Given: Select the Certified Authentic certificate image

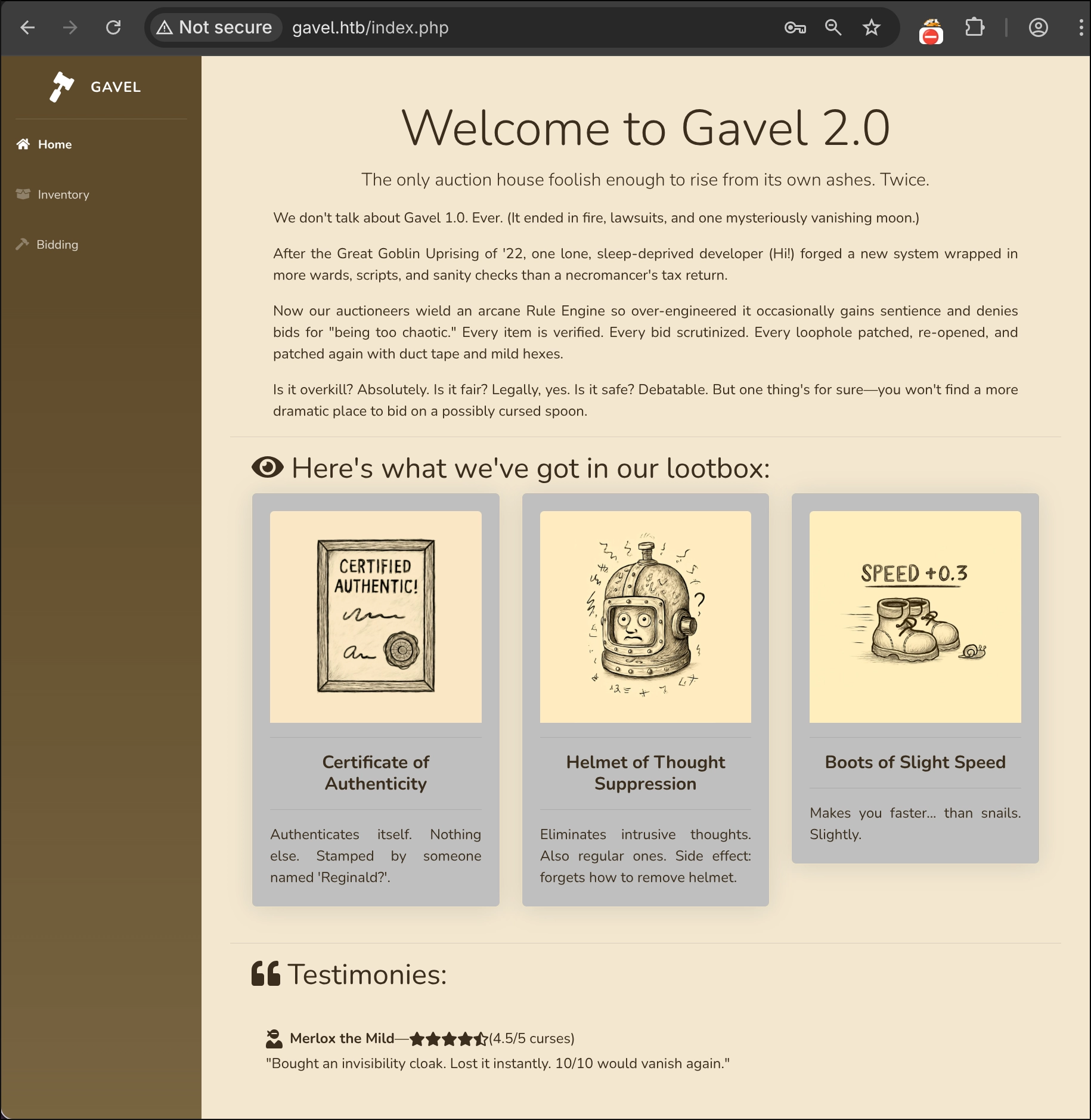Looking at the screenshot, I should click(x=376, y=617).
